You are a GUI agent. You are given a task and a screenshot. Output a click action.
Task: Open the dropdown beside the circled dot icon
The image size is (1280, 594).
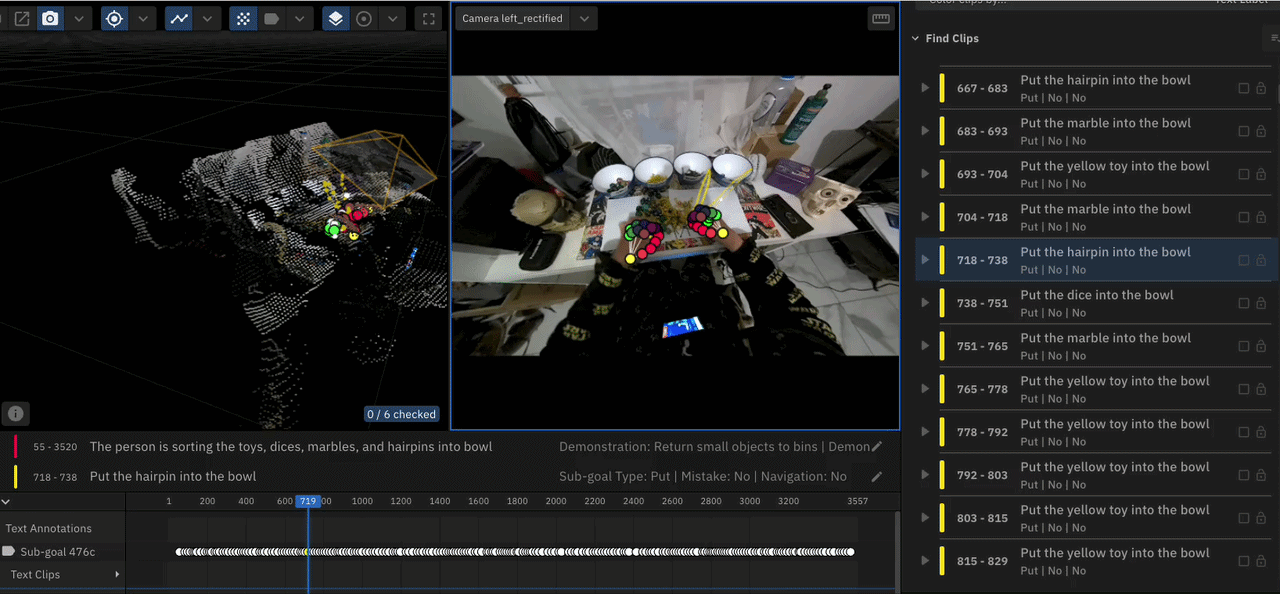point(392,18)
